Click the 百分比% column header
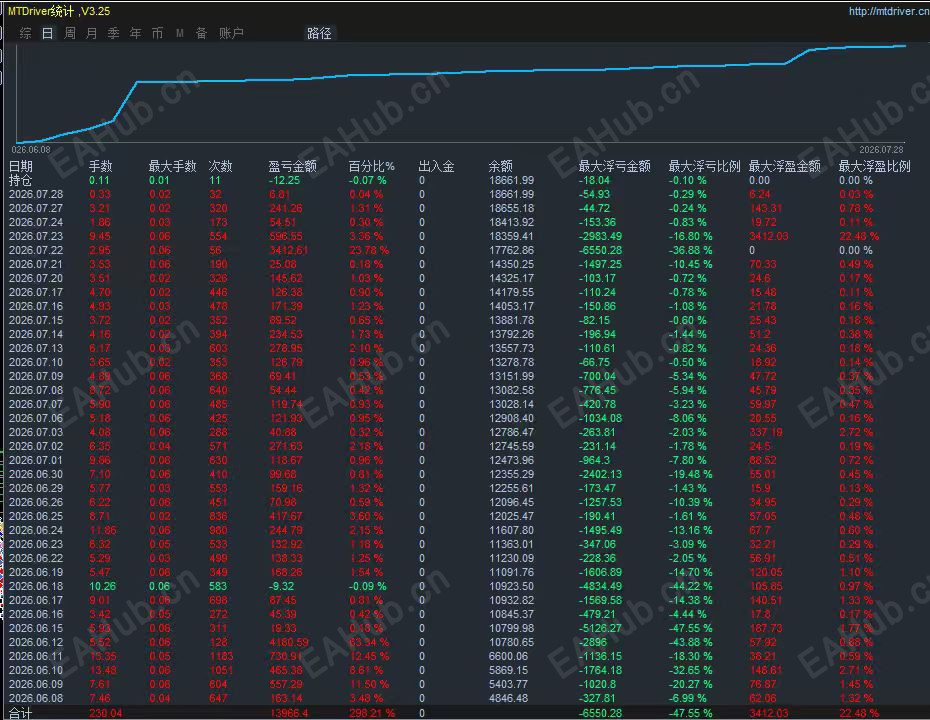 point(371,166)
